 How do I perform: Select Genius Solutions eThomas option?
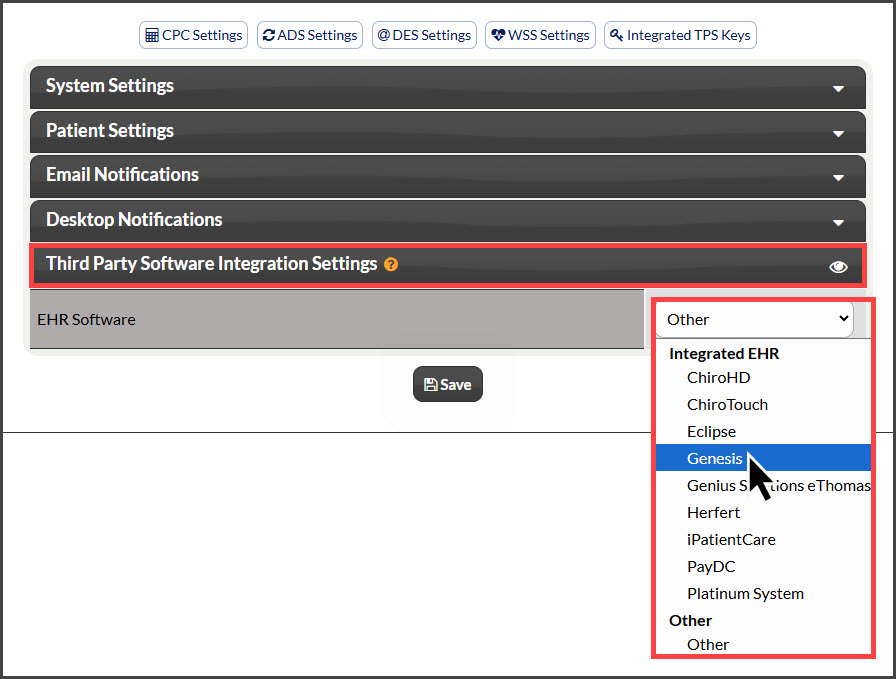click(763, 485)
